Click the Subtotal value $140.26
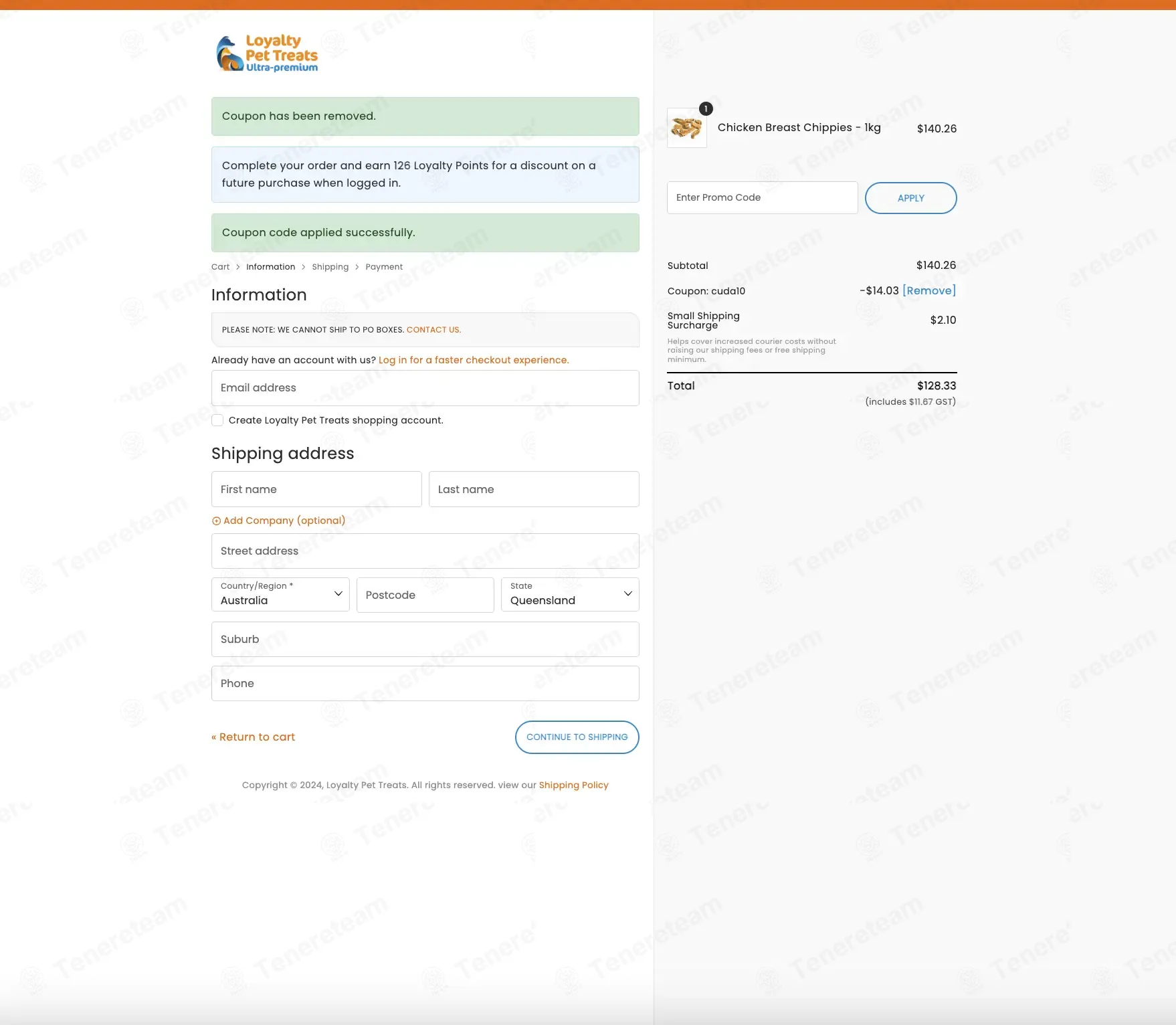 tap(936, 265)
